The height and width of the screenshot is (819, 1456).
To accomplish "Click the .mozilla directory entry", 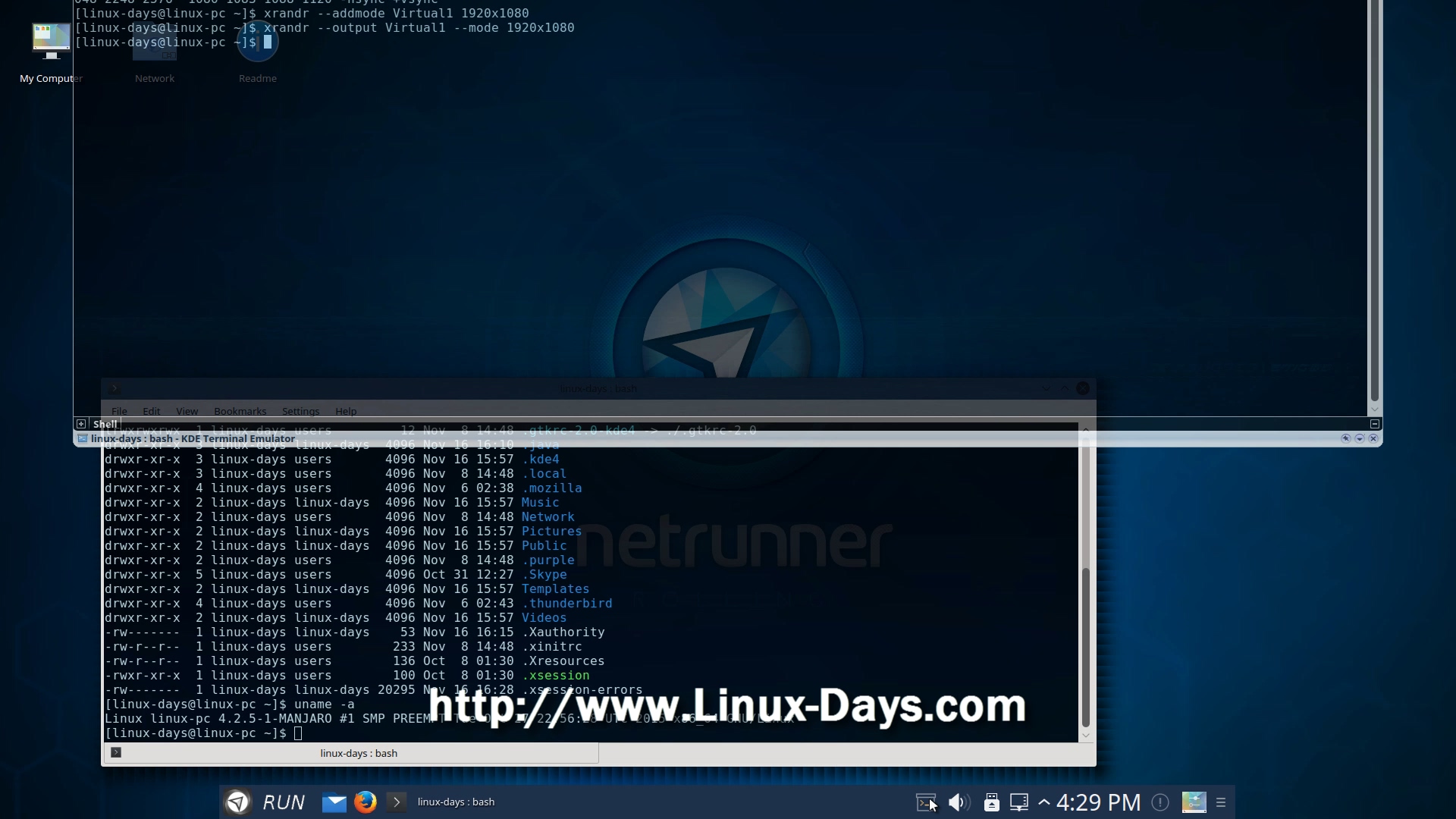I will click(551, 488).
